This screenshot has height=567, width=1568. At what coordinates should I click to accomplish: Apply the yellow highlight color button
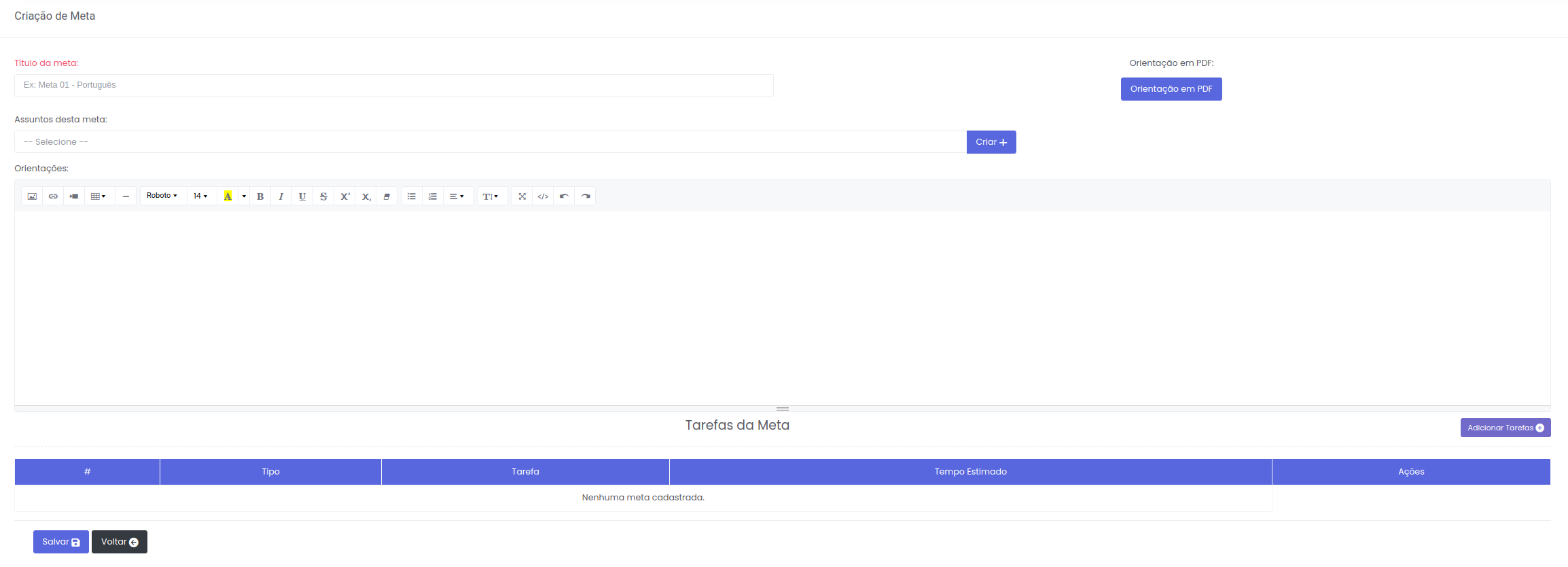point(228,196)
